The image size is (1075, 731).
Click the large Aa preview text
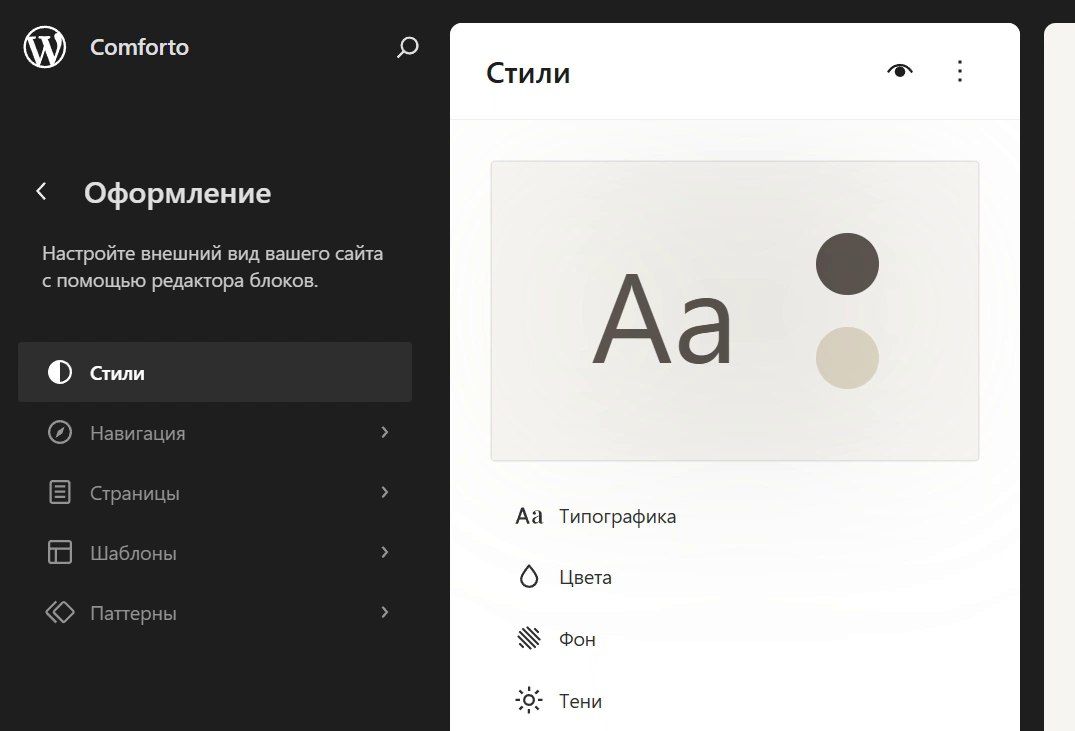click(662, 319)
